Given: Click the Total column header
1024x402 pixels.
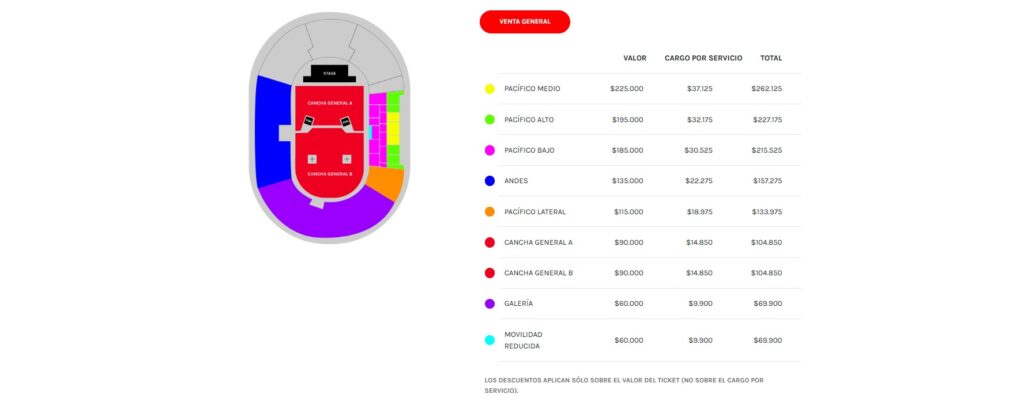Looking at the screenshot, I should (x=770, y=58).
